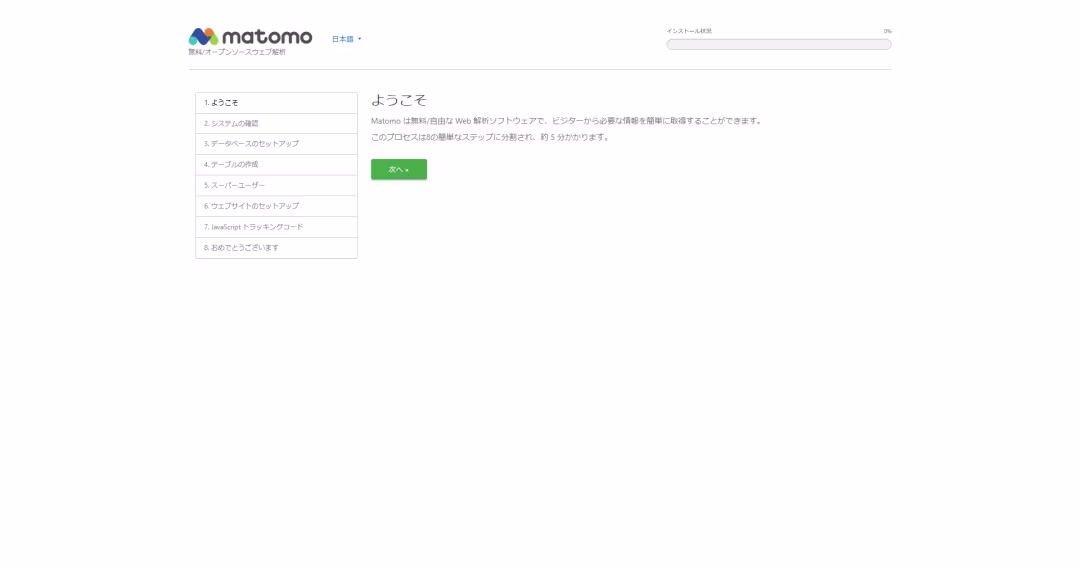
Task: Select step 3. データベースのセットアップ
Action: [276, 144]
